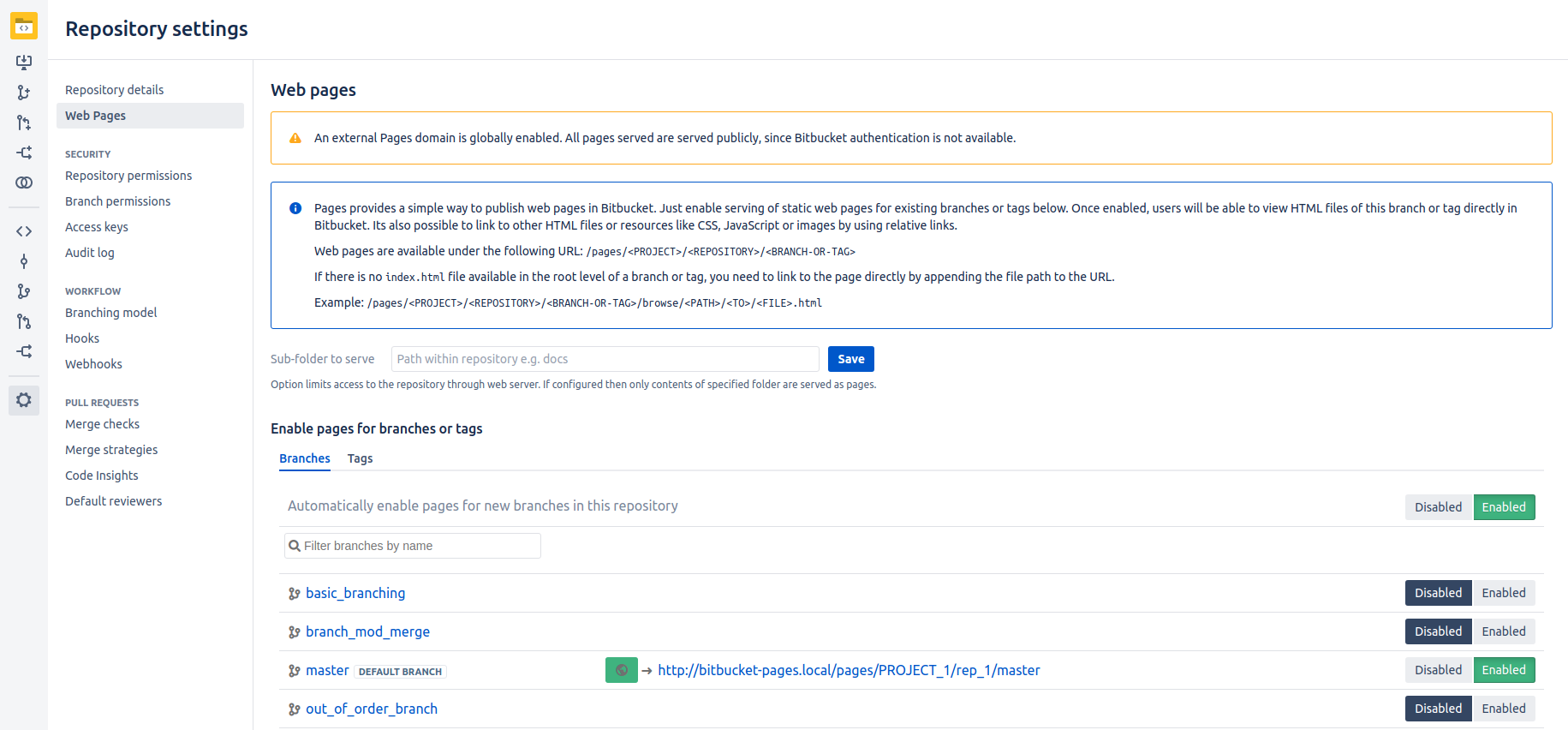Switch to the Branches tab

[x=305, y=458]
